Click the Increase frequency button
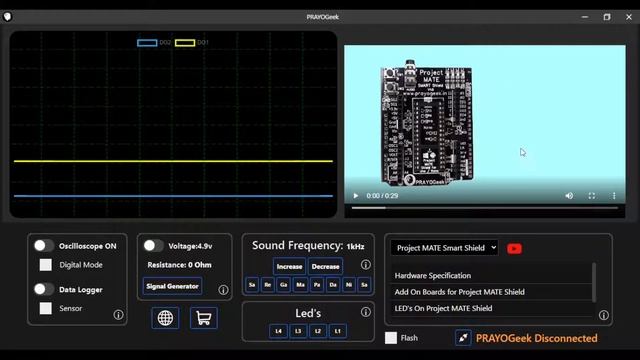 289,267
